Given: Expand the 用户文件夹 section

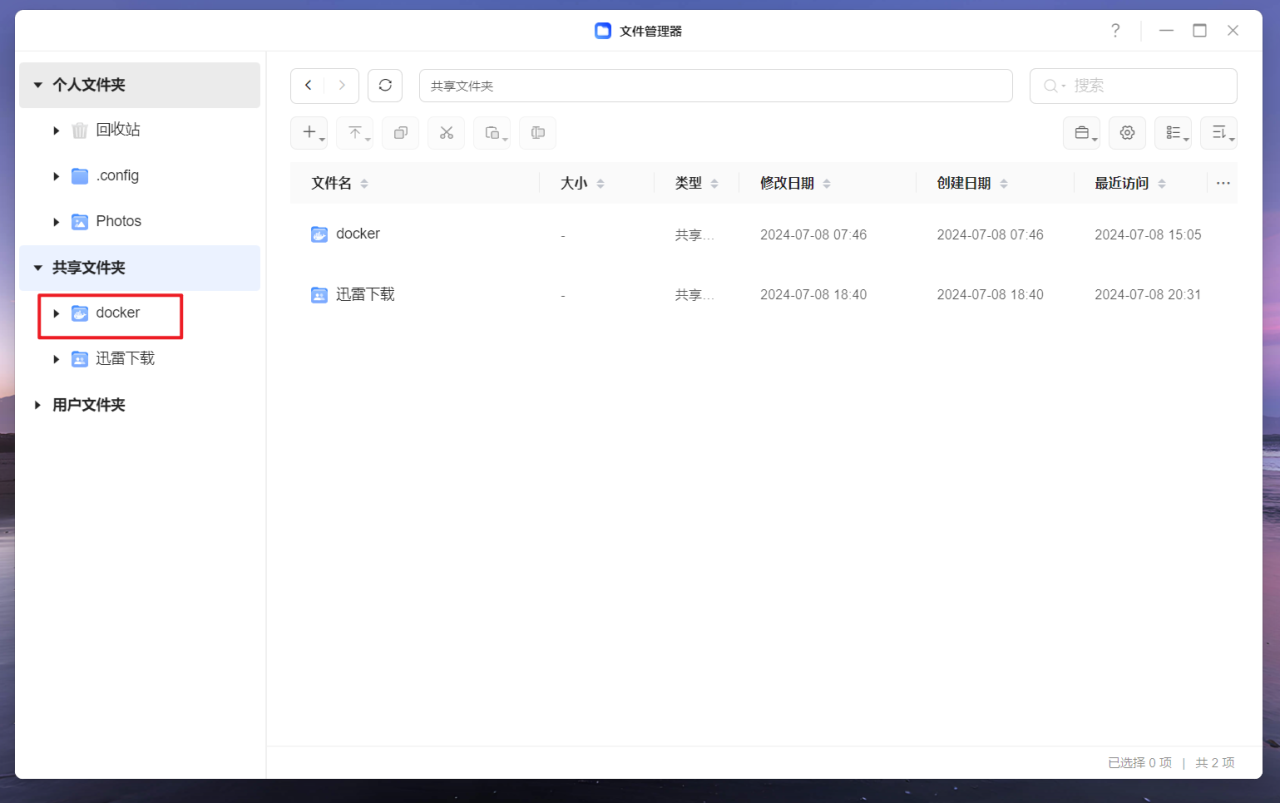Looking at the screenshot, I should 37,404.
